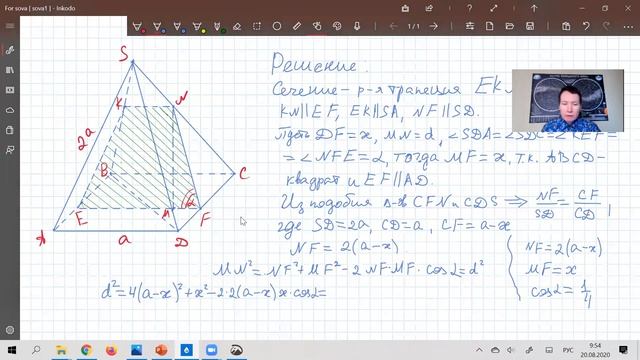Launch Firefox from taskbar
The height and width of the screenshot is (360, 640).
111,350
